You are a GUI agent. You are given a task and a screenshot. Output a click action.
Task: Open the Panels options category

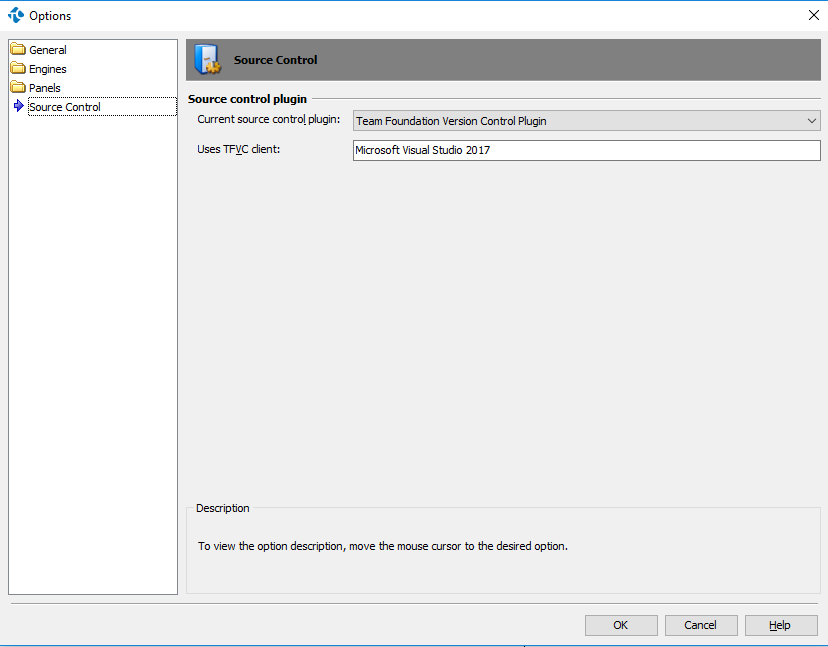click(x=44, y=88)
